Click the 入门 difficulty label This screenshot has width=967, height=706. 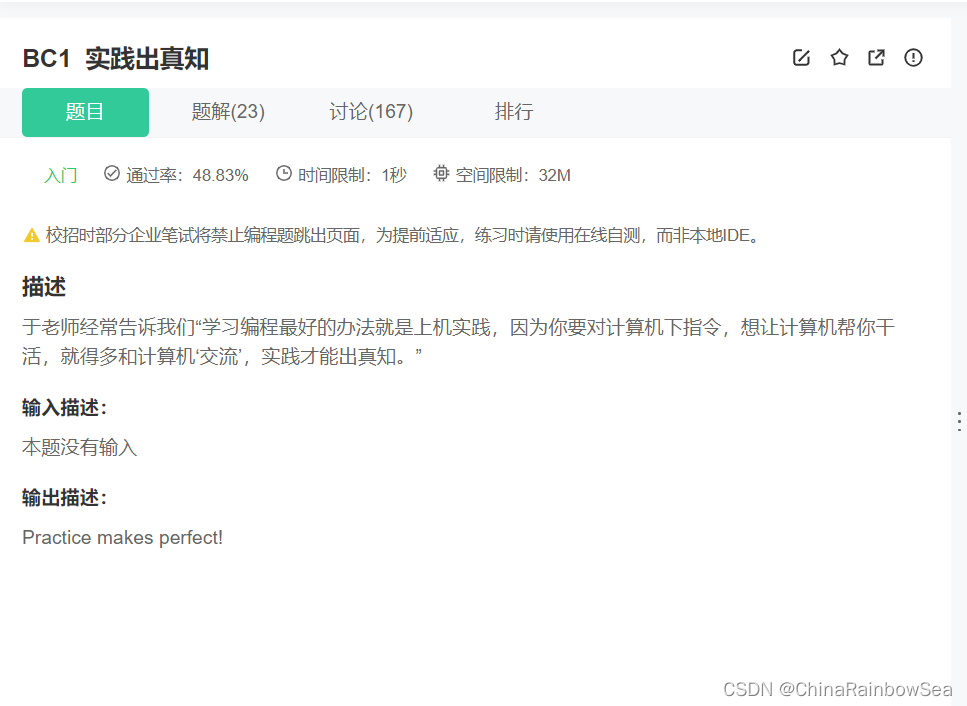(x=60, y=176)
